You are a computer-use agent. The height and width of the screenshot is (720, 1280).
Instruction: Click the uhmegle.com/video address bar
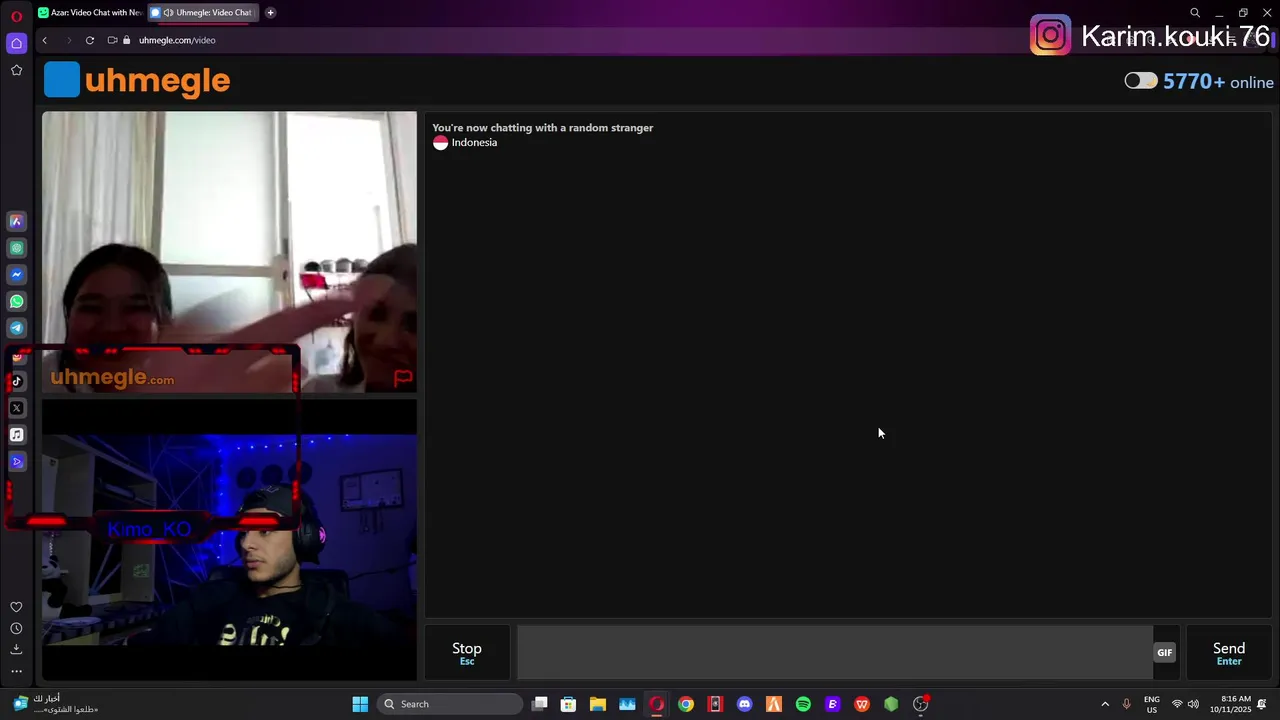pos(177,40)
